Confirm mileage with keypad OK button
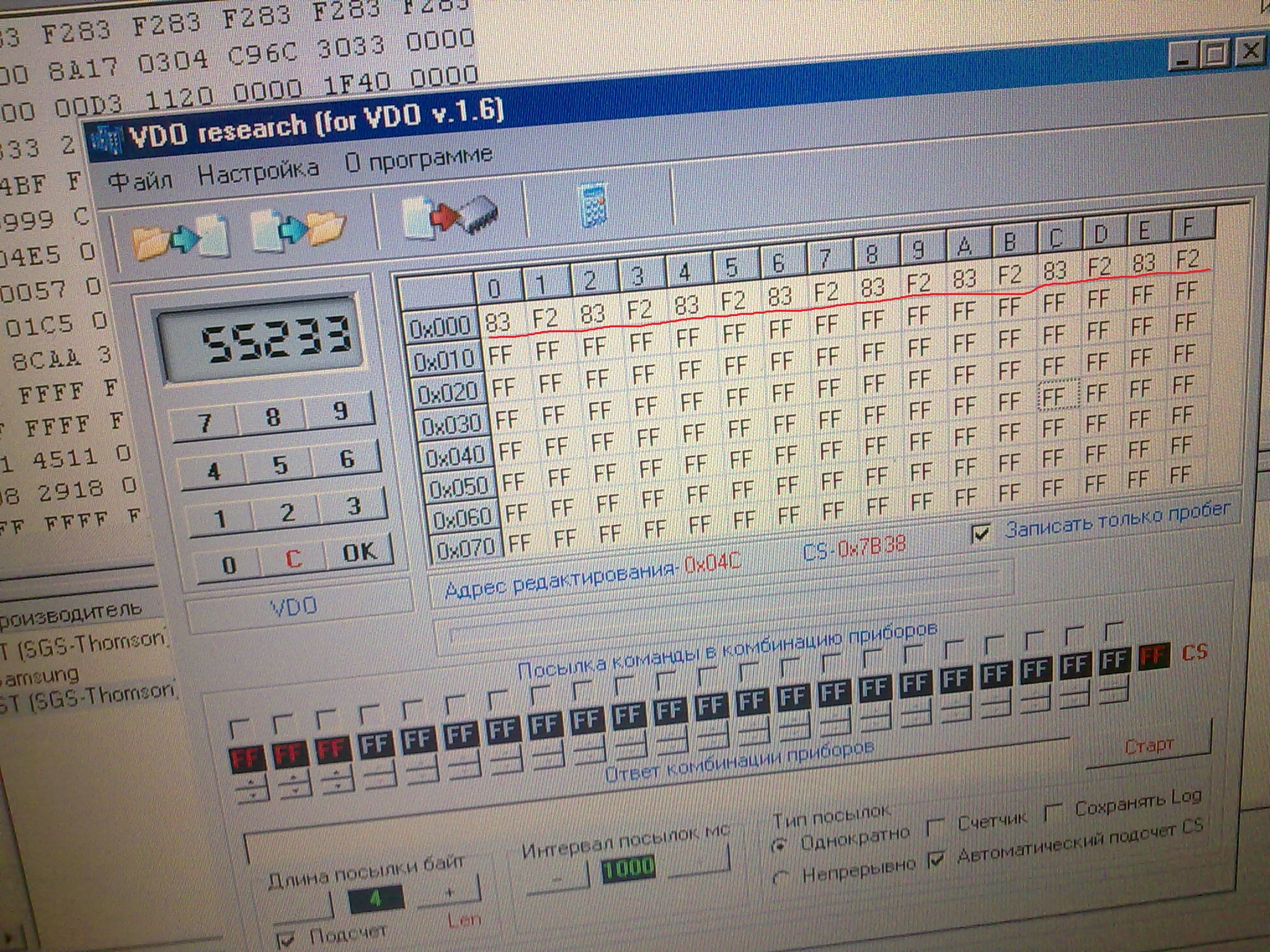The image size is (1270, 952). coord(359,551)
